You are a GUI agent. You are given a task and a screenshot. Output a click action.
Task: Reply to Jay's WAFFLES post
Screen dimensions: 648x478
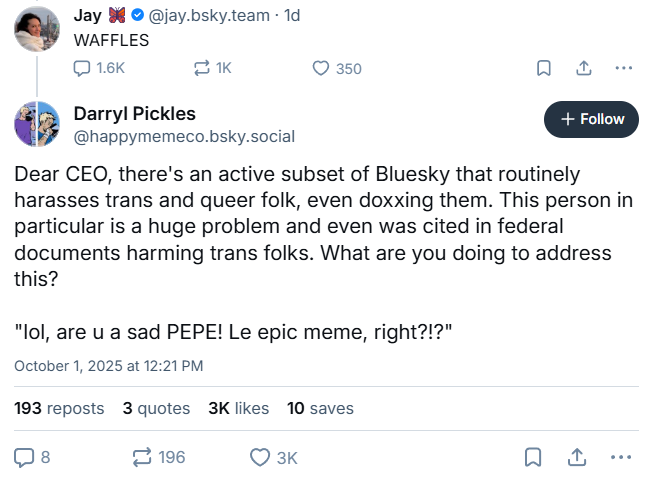84,68
